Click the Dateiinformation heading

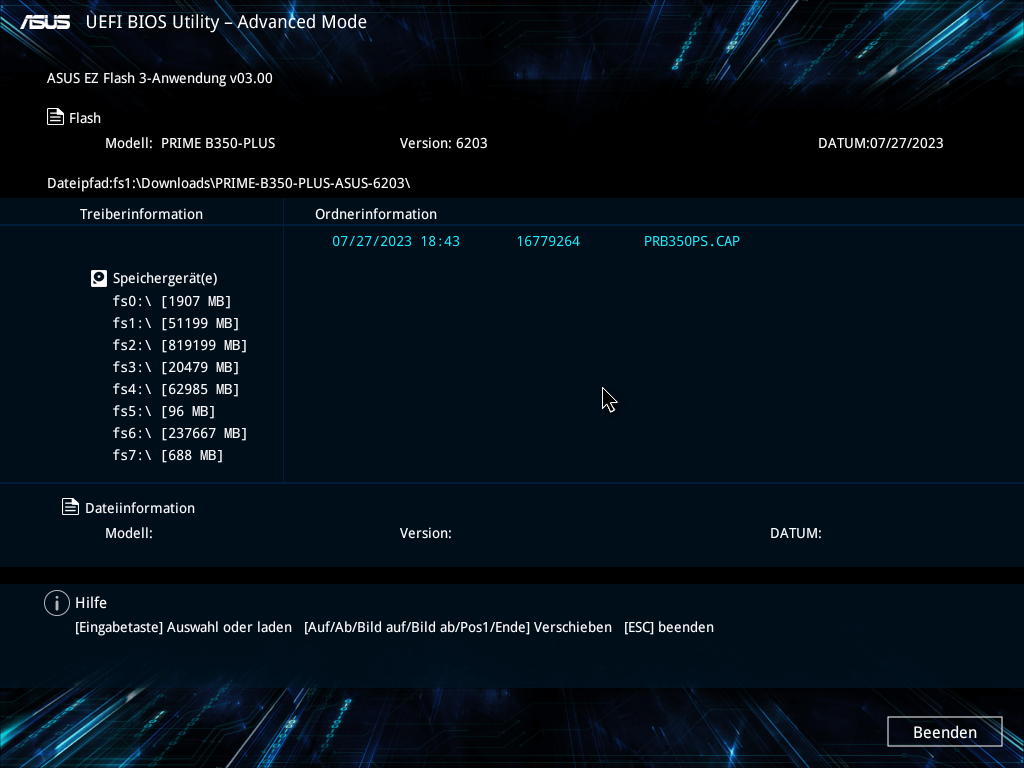pos(140,508)
